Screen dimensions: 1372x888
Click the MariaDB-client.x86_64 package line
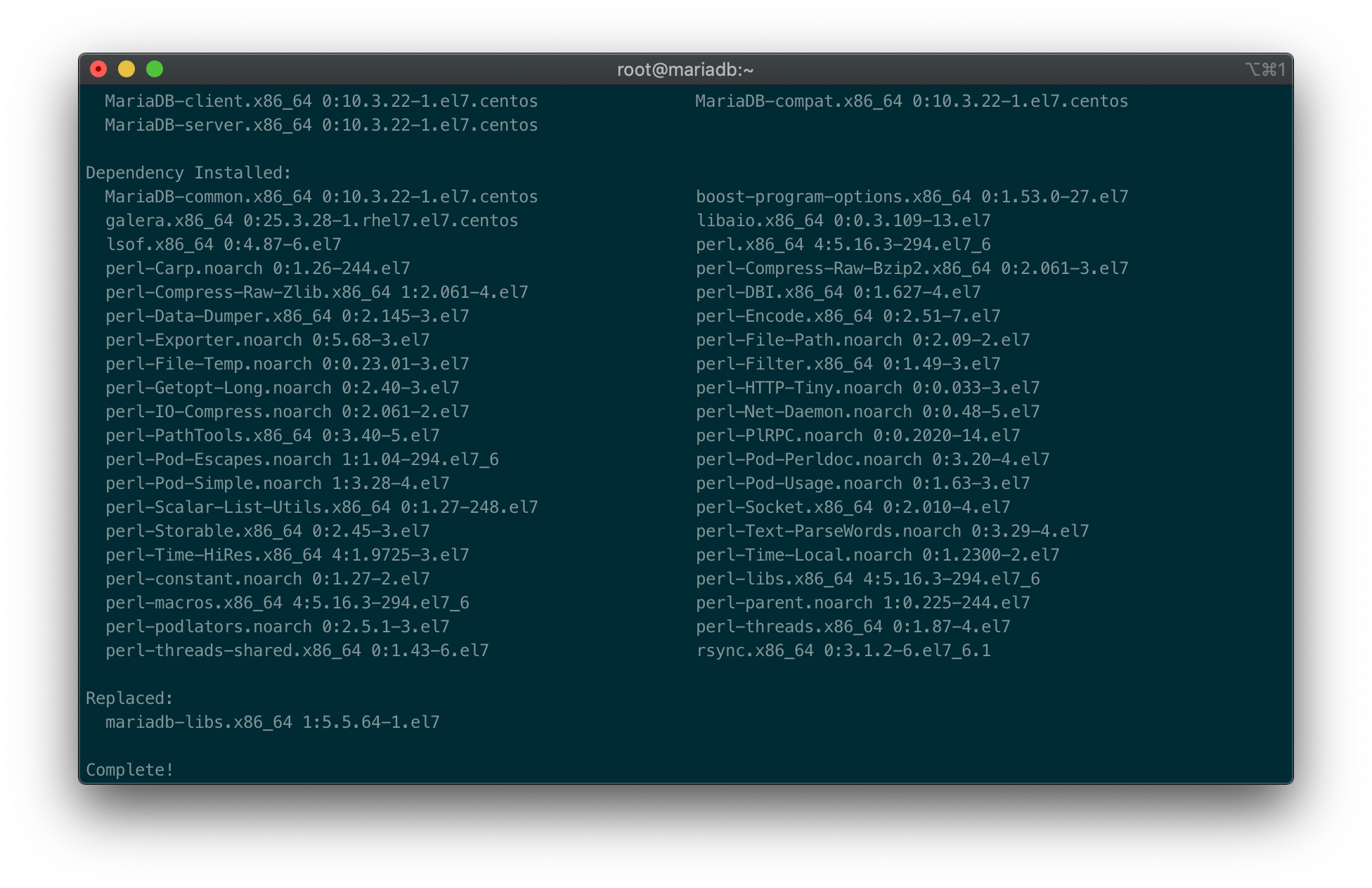tap(321, 101)
